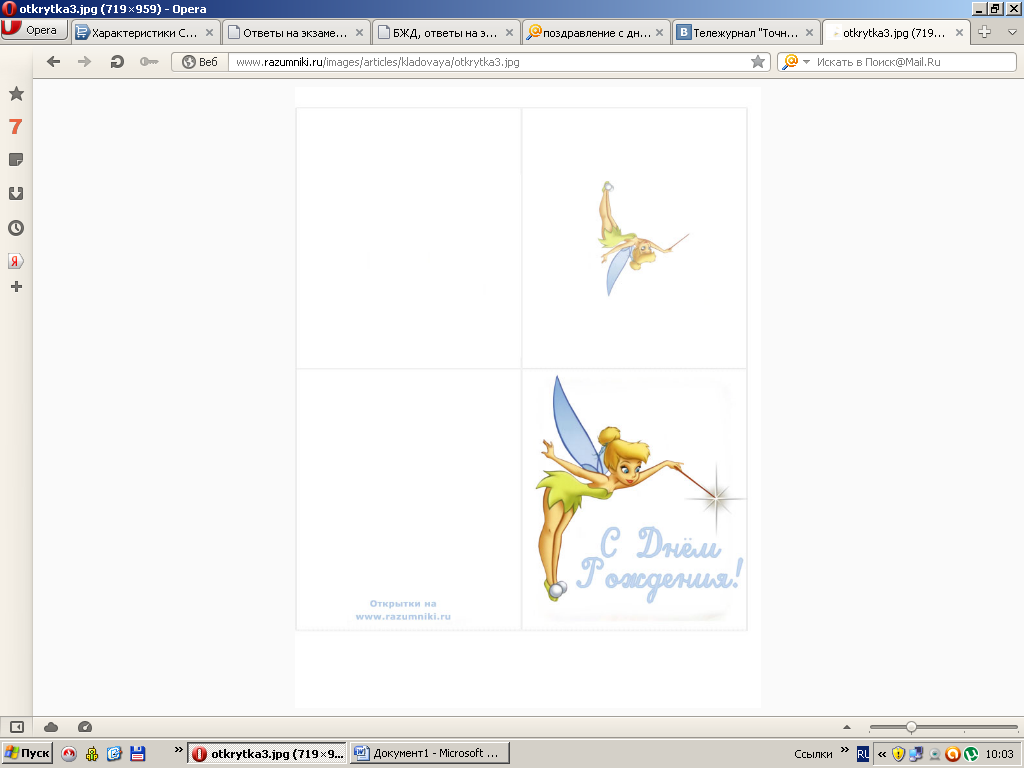Click the displayed birthday card image
This screenshot has width=1024, height=768.
coord(528,397)
